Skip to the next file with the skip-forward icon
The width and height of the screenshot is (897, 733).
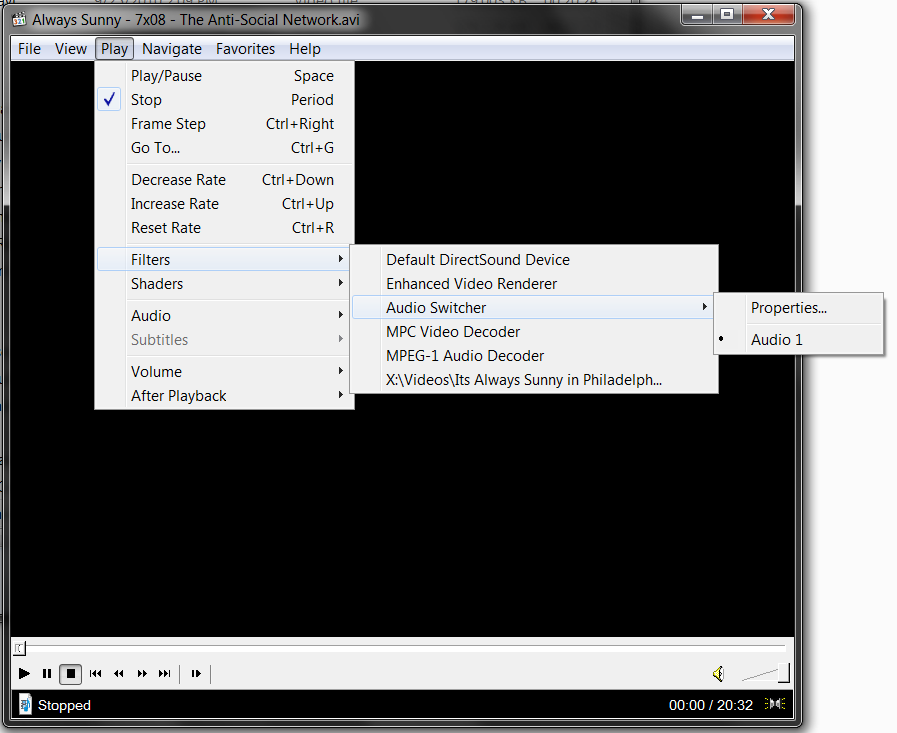165,674
